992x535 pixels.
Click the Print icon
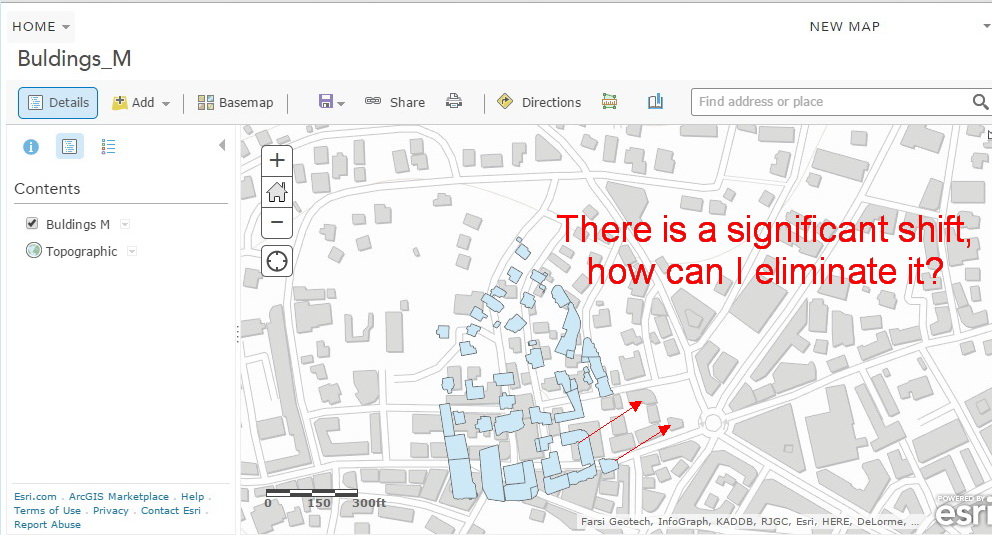(x=454, y=101)
